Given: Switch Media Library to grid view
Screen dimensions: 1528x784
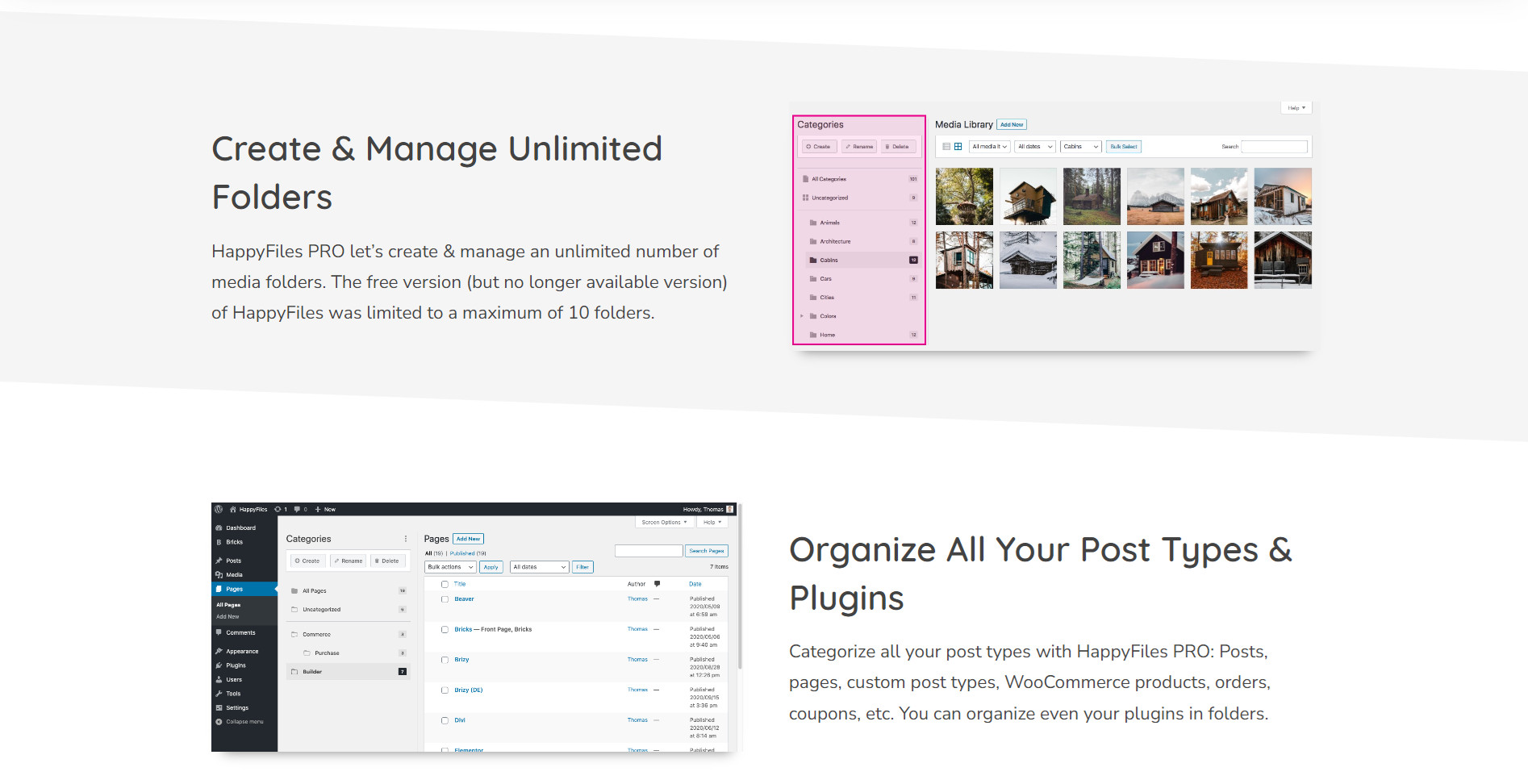Looking at the screenshot, I should pos(958,147).
